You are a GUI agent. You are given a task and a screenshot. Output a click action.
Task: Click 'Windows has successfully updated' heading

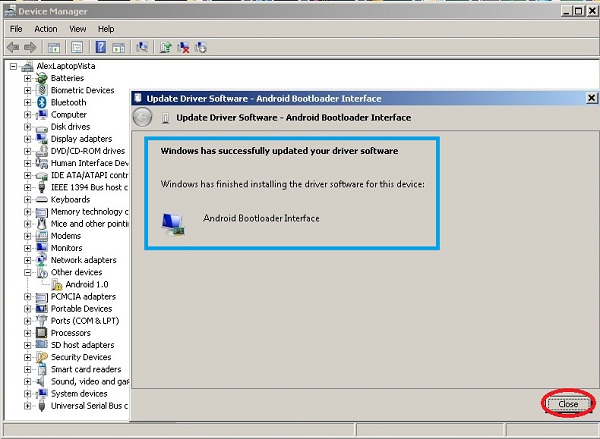pyautogui.click(x=279, y=151)
